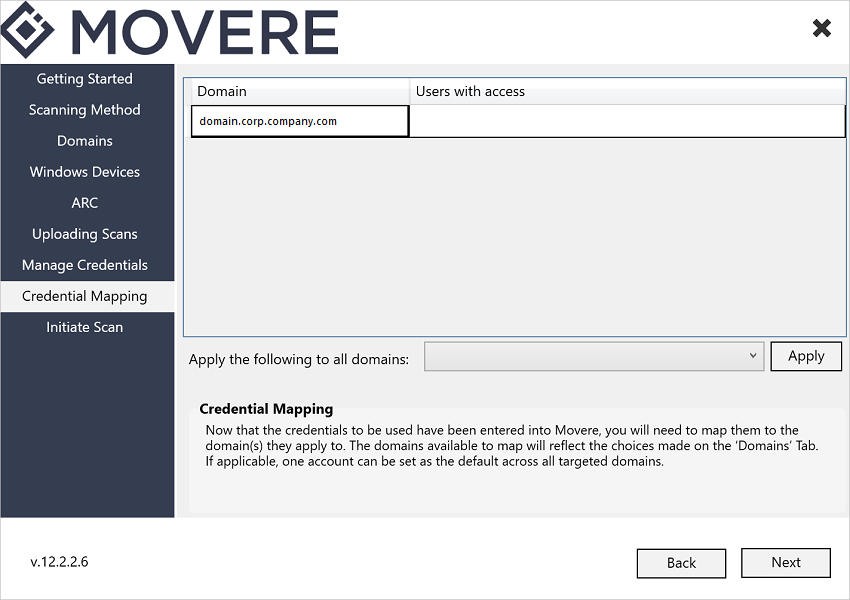Click the Credential Mapping description heading
Screen dimensions: 850x600
pos(266,409)
